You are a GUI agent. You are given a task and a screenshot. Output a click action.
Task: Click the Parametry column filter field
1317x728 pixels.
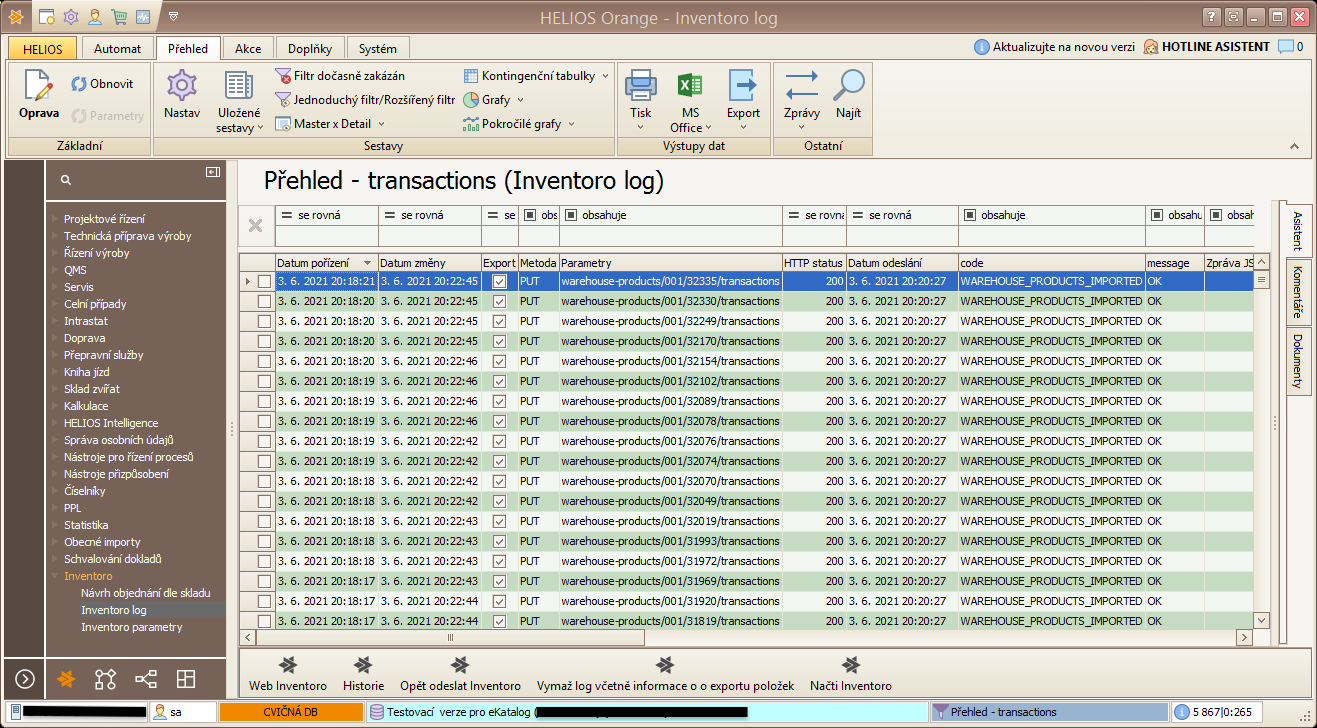670,236
